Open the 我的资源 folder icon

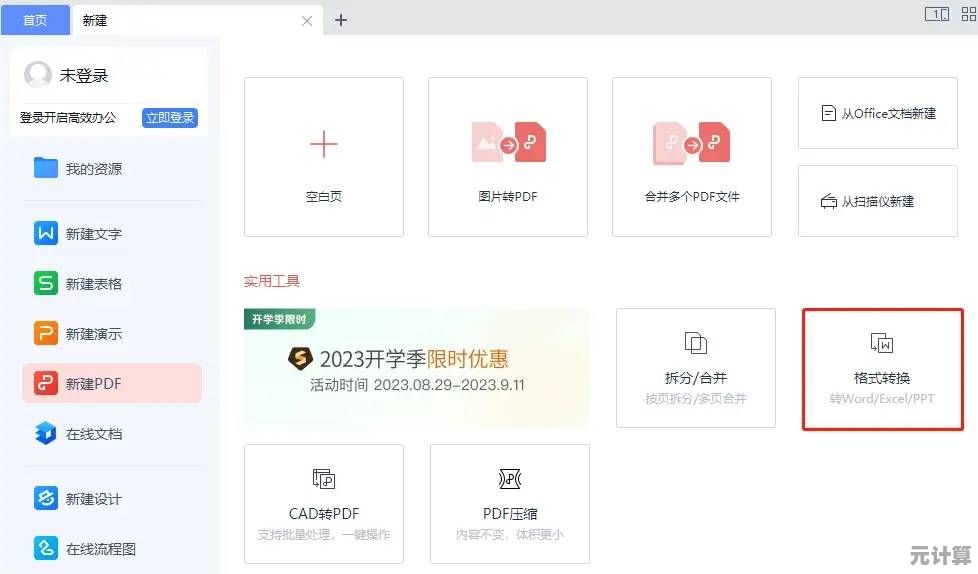(46, 168)
